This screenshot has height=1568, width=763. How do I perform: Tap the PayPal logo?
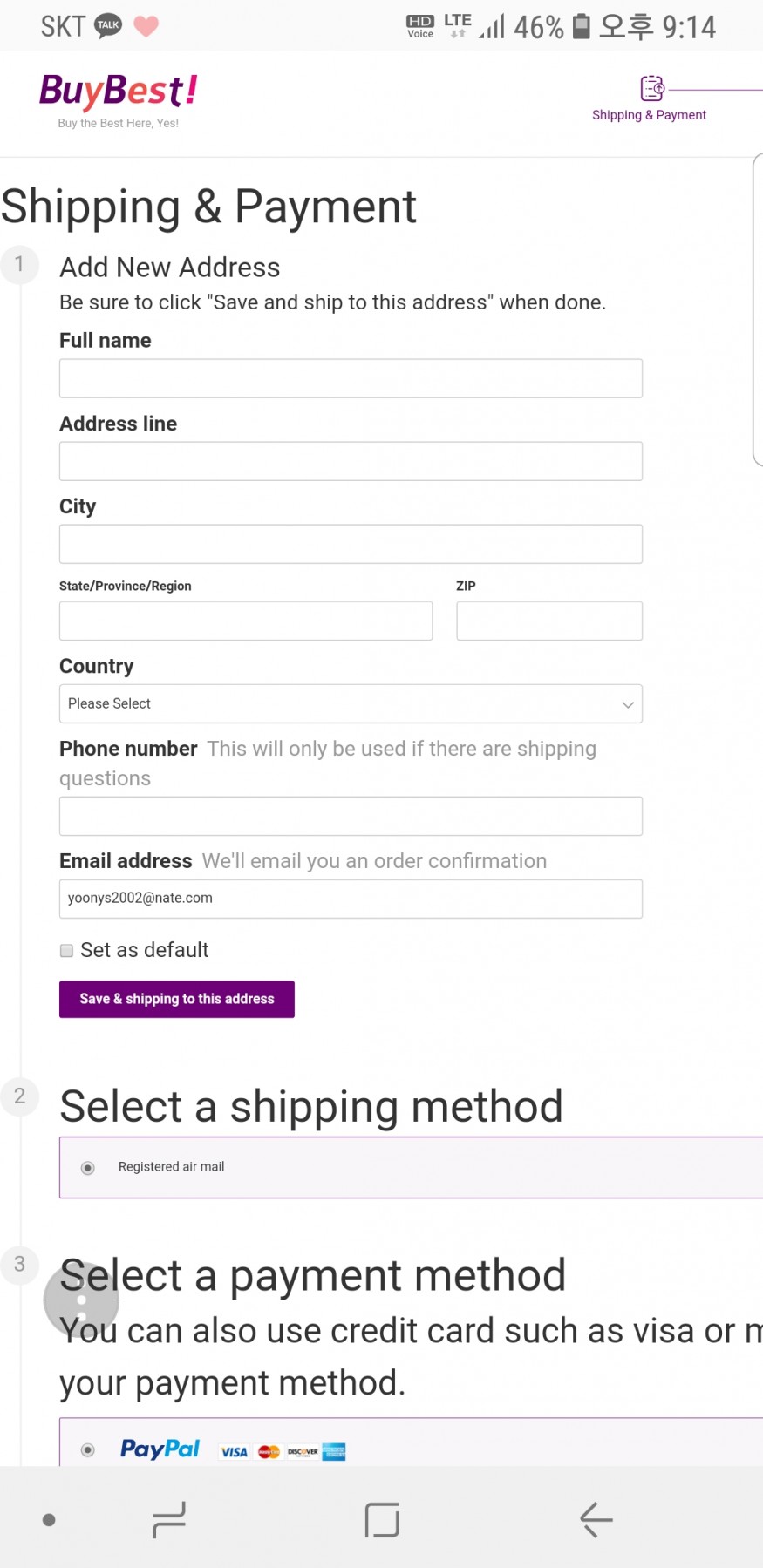click(x=160, y=1449)
